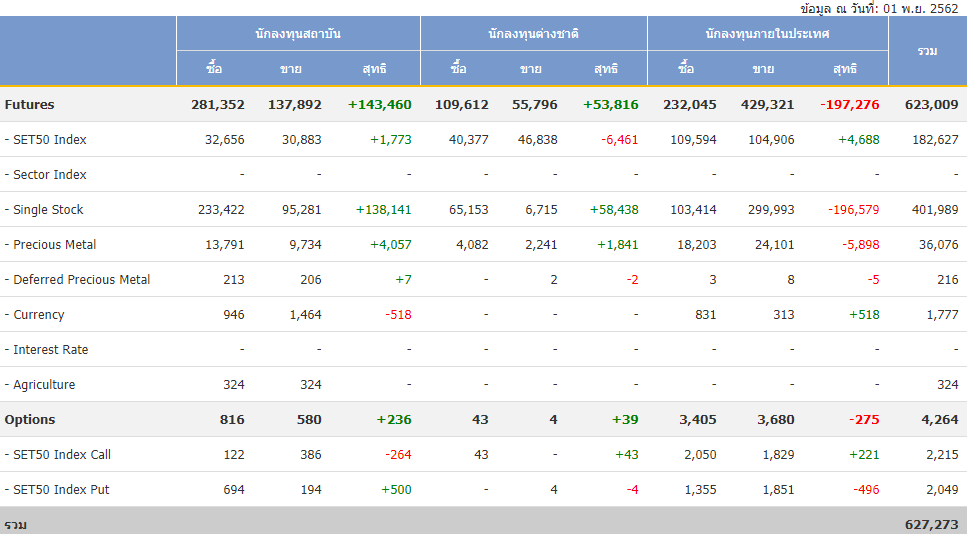Click Futures institutional sell value 137,892
The height and width of the screenshot is (534, 973).
pos(295,104)
